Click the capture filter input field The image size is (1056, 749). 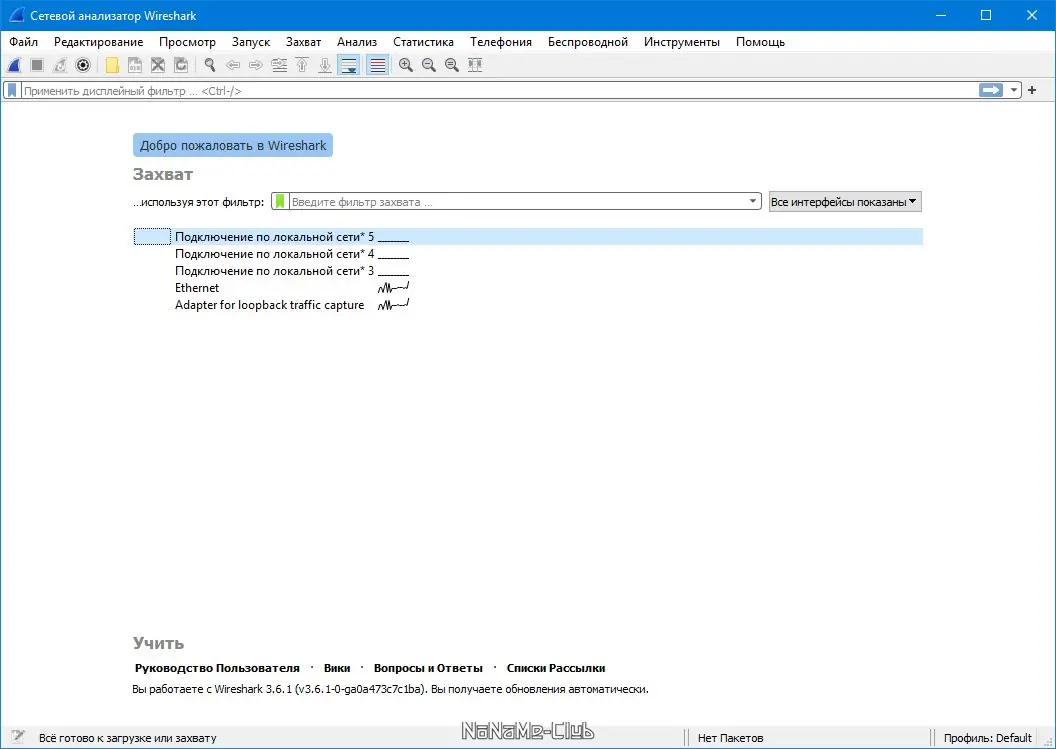(x=517, y=201)
